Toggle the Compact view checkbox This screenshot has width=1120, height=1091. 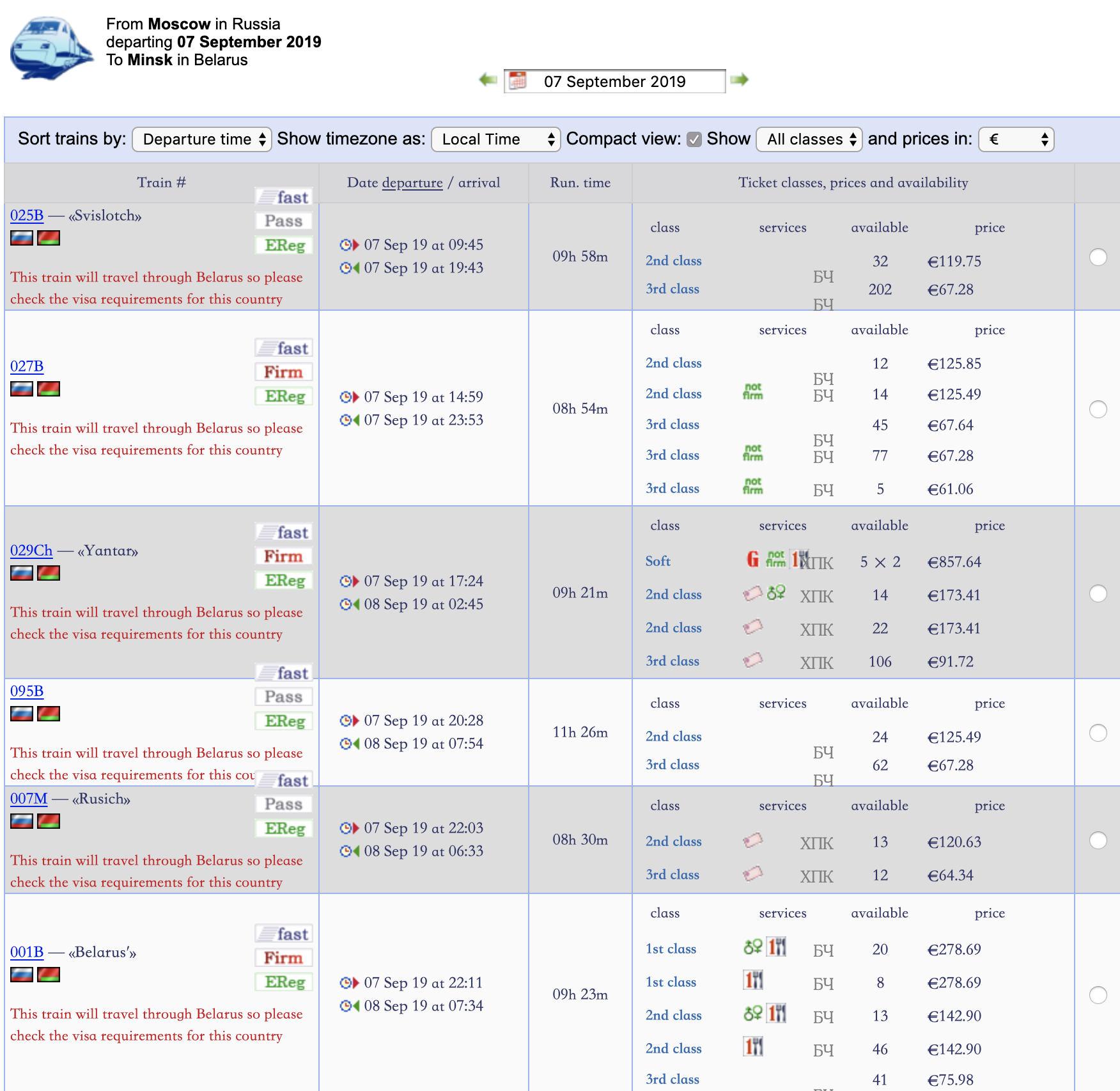694,139
